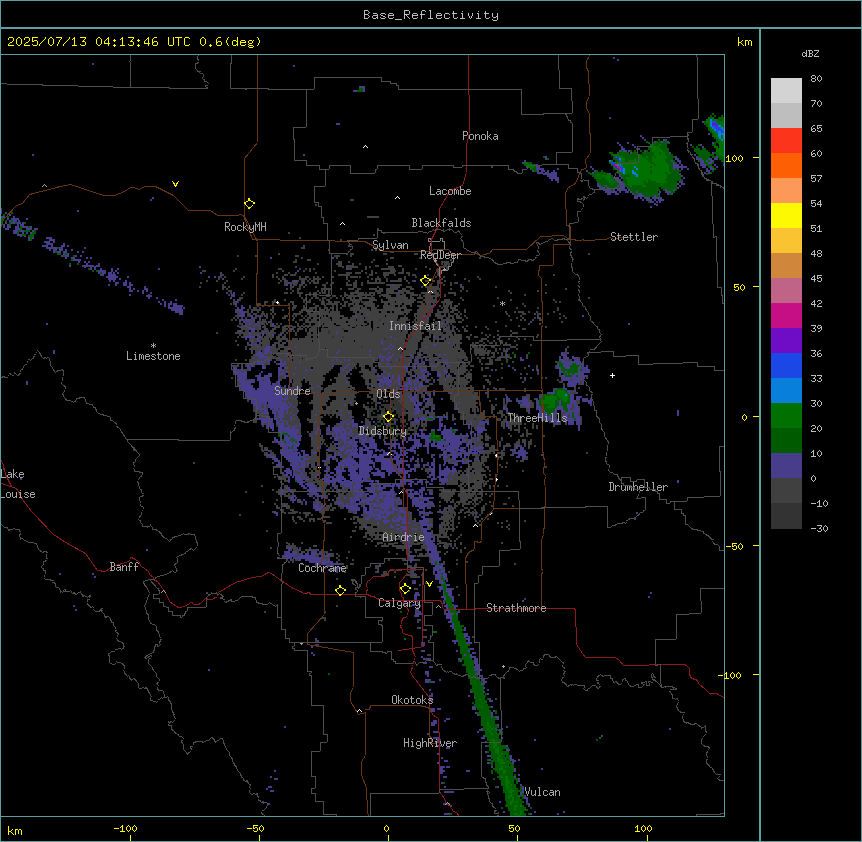The width and height of the screenshot is (862, 842).
Task: Click the -50 tick label on right axis
Action: pyautogui.click(x=733, y=546)
